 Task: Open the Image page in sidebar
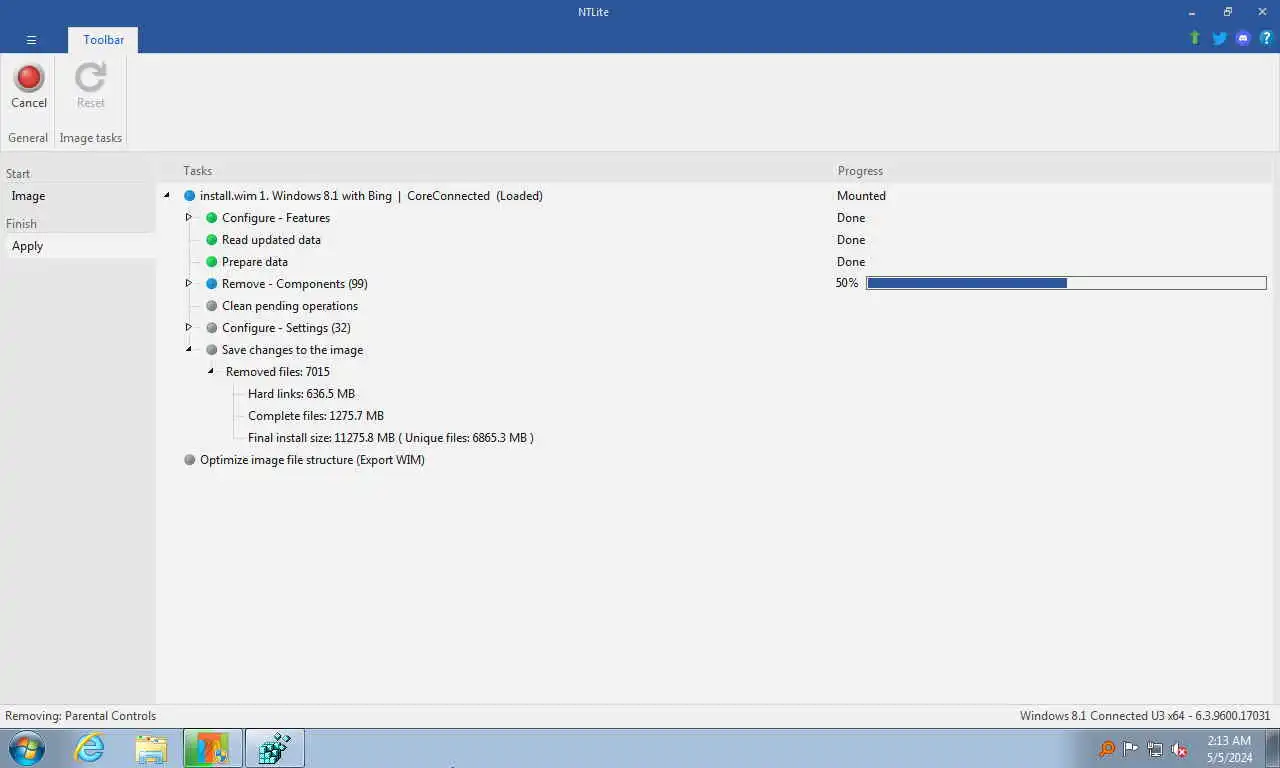point(80,196)
